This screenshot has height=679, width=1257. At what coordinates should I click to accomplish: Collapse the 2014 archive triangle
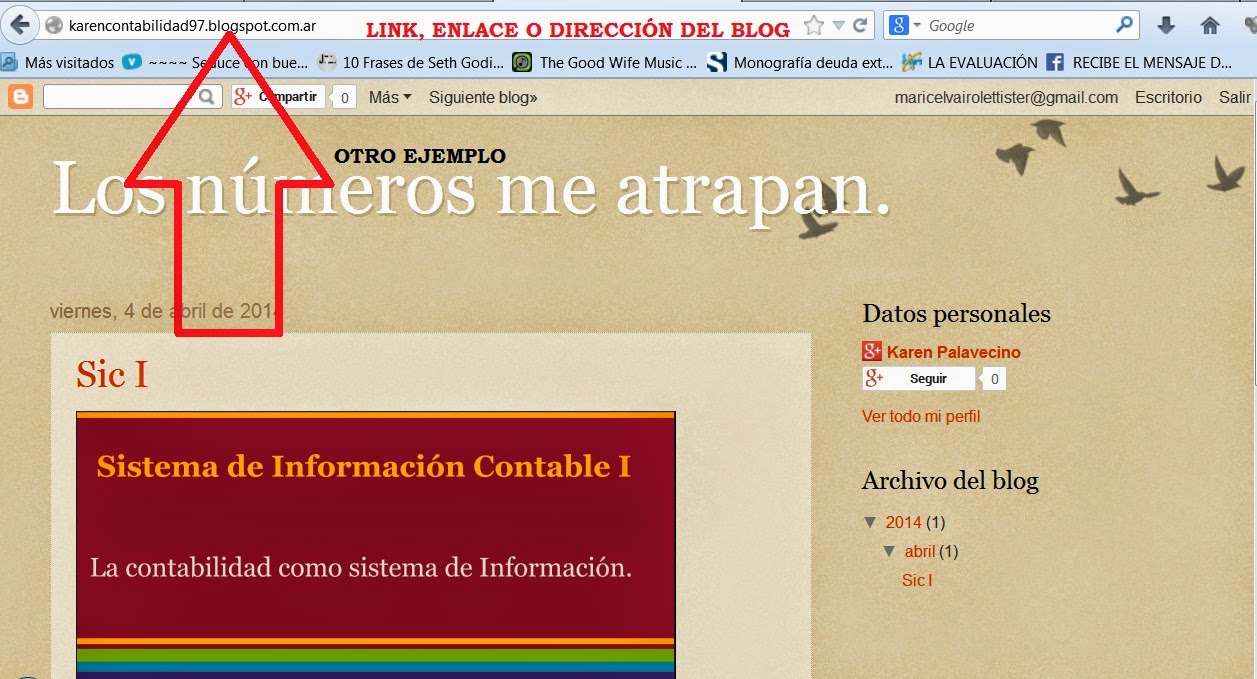tap(870, 522)
